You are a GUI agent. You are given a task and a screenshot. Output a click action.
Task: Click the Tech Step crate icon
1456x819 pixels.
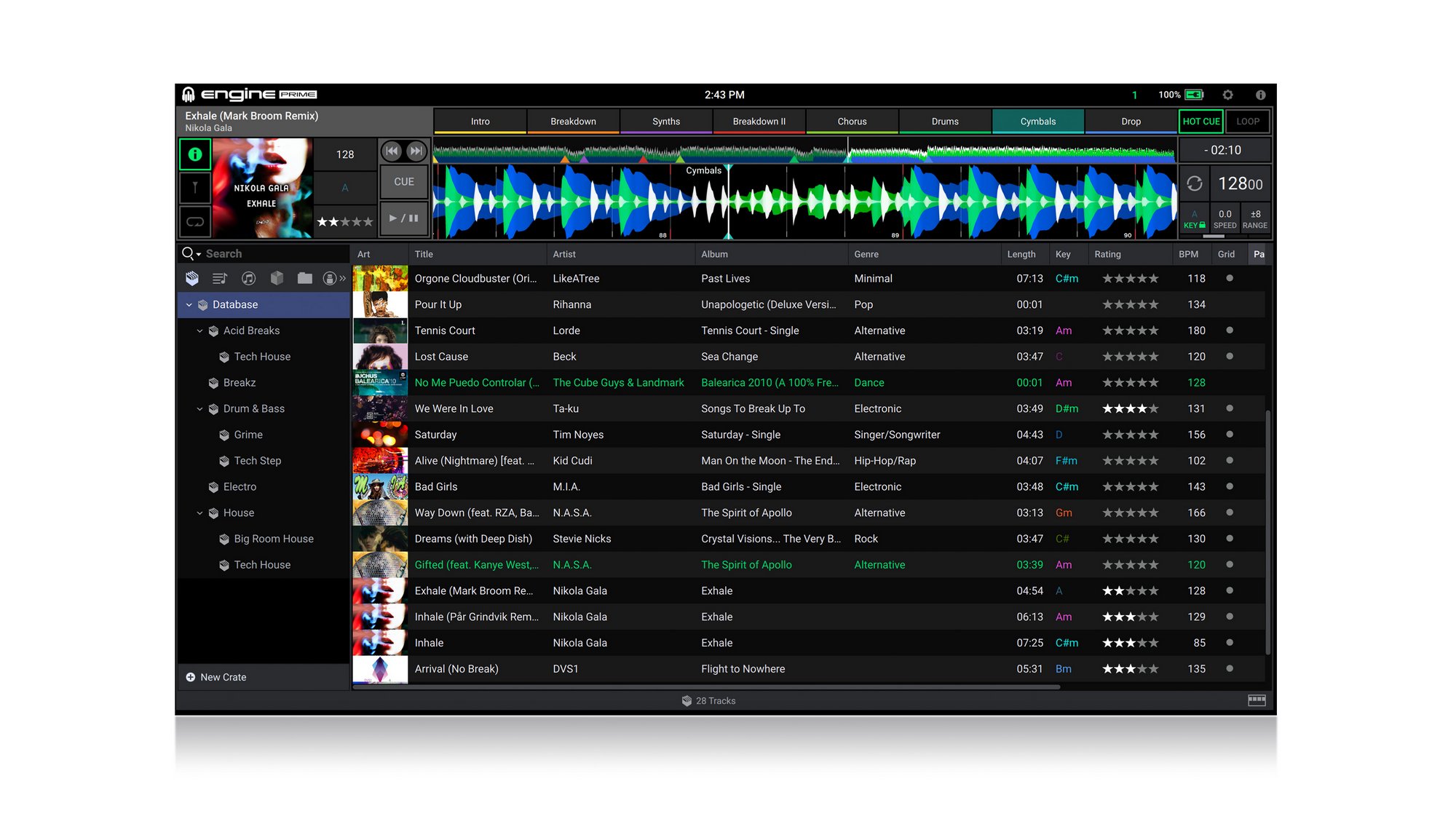click(x=224, y=461)
